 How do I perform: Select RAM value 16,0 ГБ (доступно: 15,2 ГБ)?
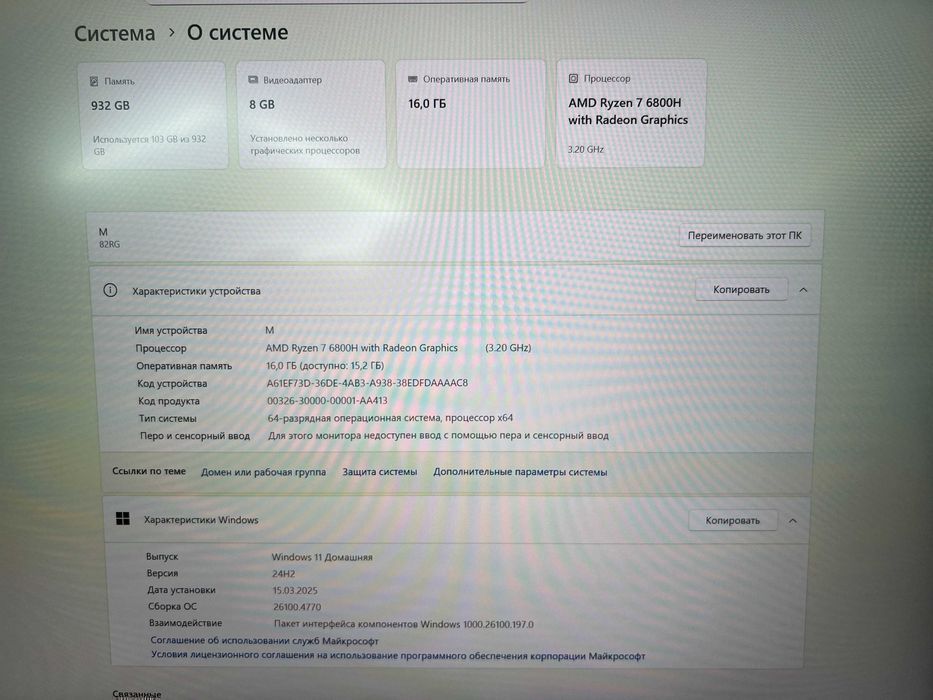tap(325, 365)
